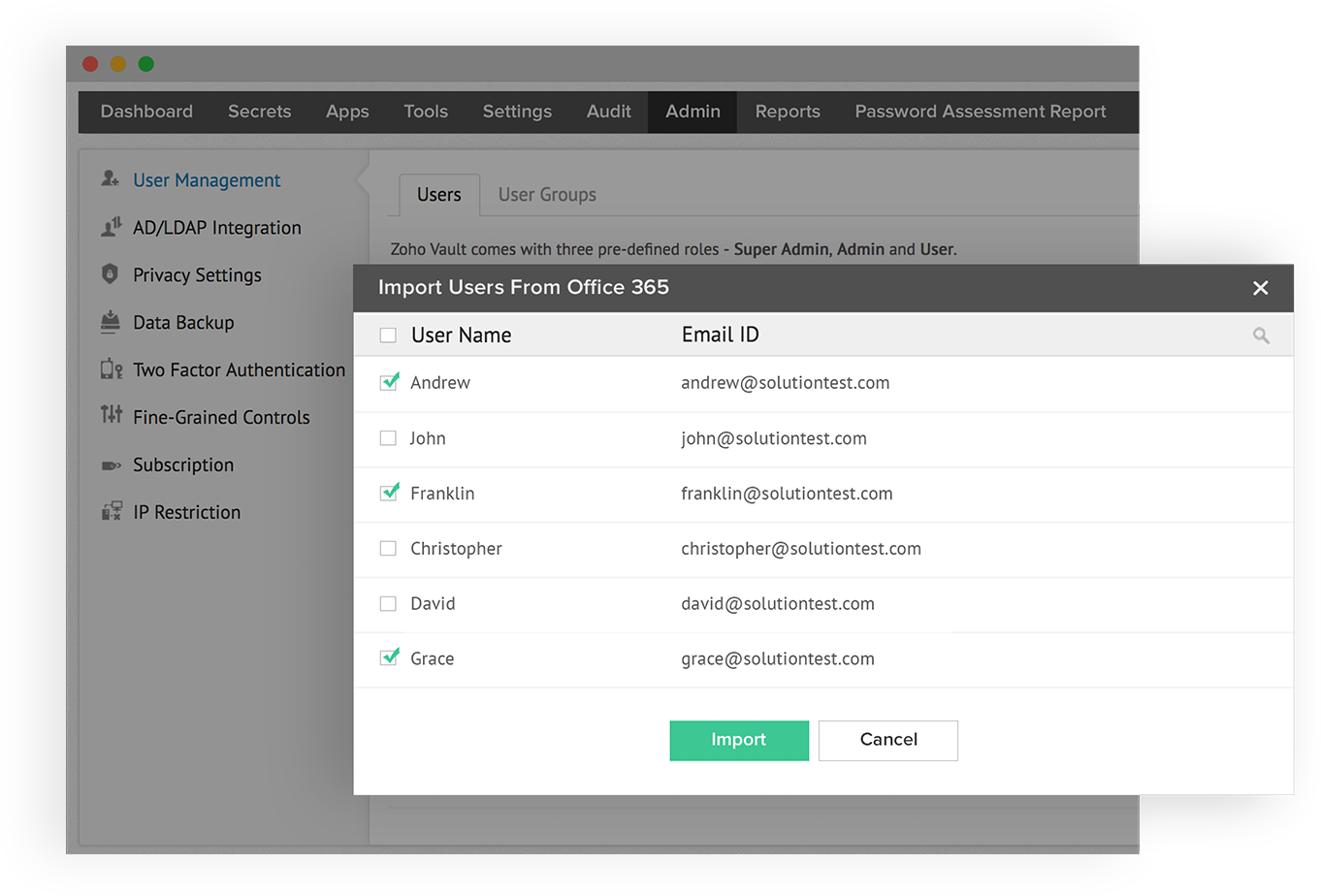
Task: Uncheck the Grace checkbox
Action: pyautogui.click(x=389, y=657)
